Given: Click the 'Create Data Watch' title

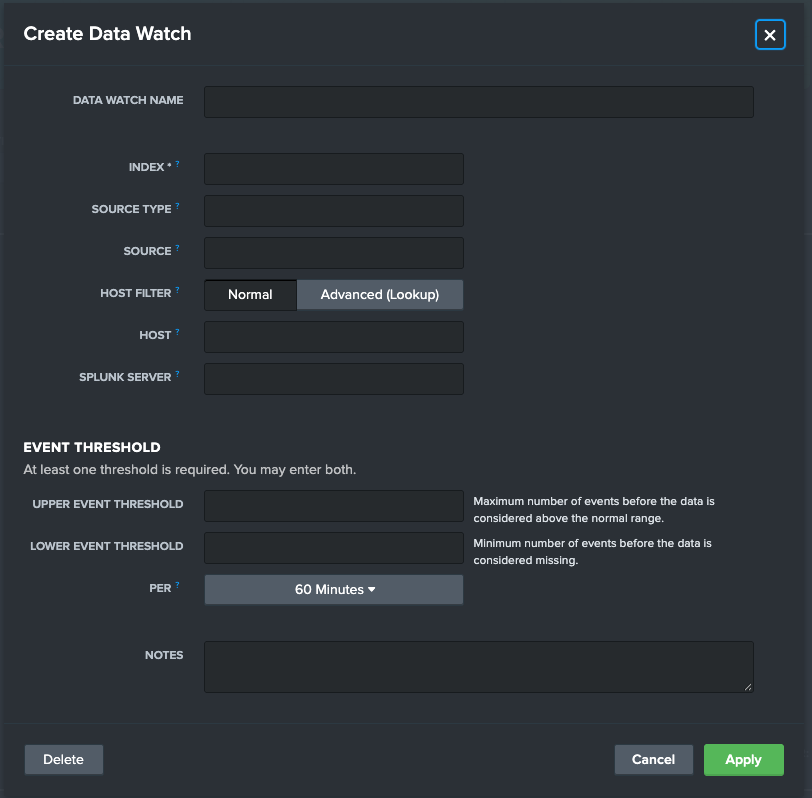Looking at the screenshot, I should [x=107, y=34].
